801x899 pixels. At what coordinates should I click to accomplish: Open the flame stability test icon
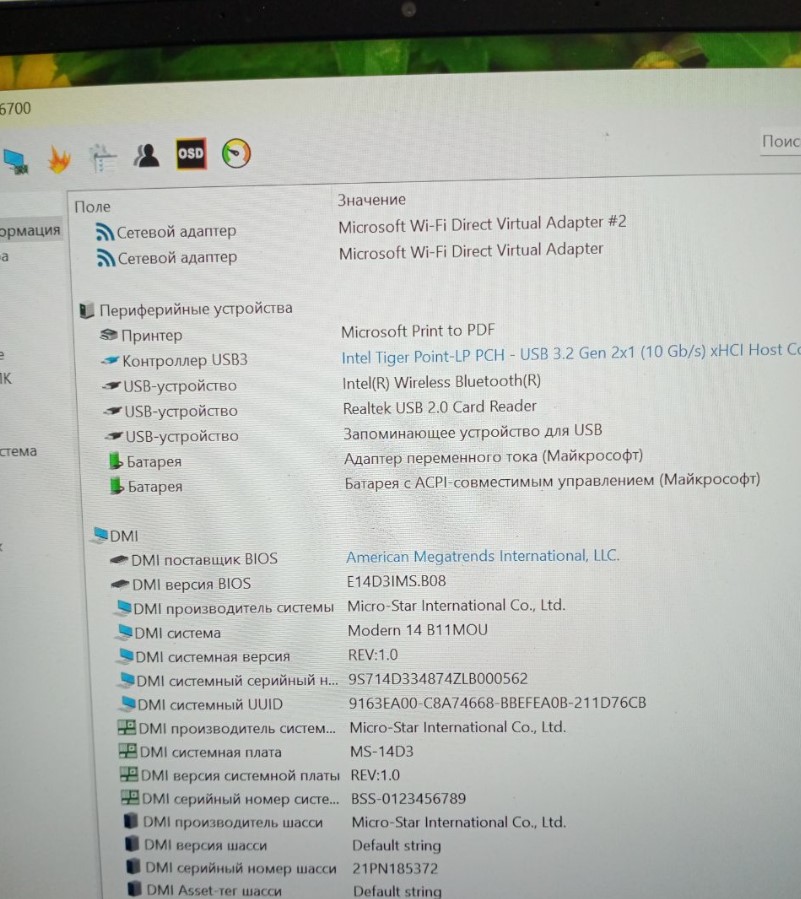tap(59, 159)
